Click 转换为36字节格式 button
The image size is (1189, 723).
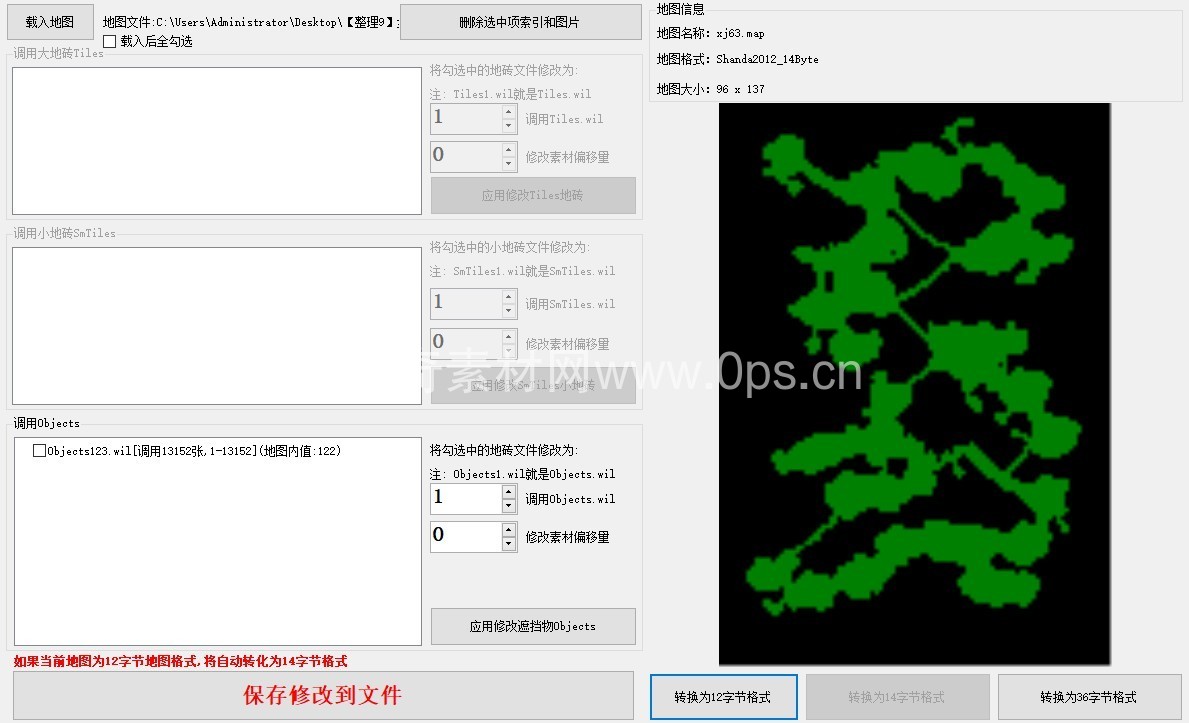1089,697
